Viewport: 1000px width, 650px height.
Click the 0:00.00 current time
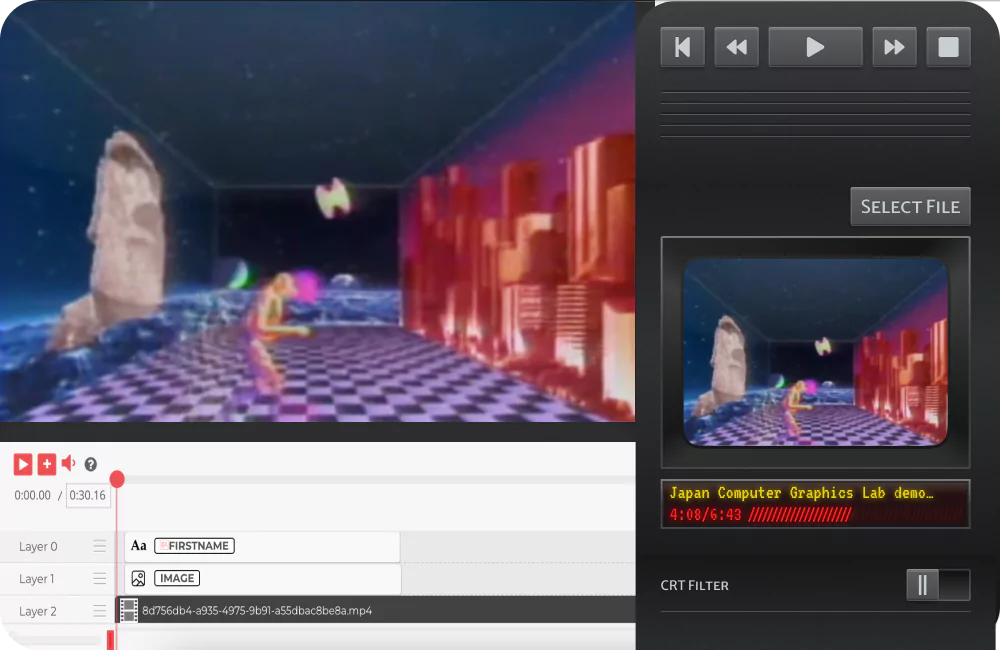tap(33, 495)
